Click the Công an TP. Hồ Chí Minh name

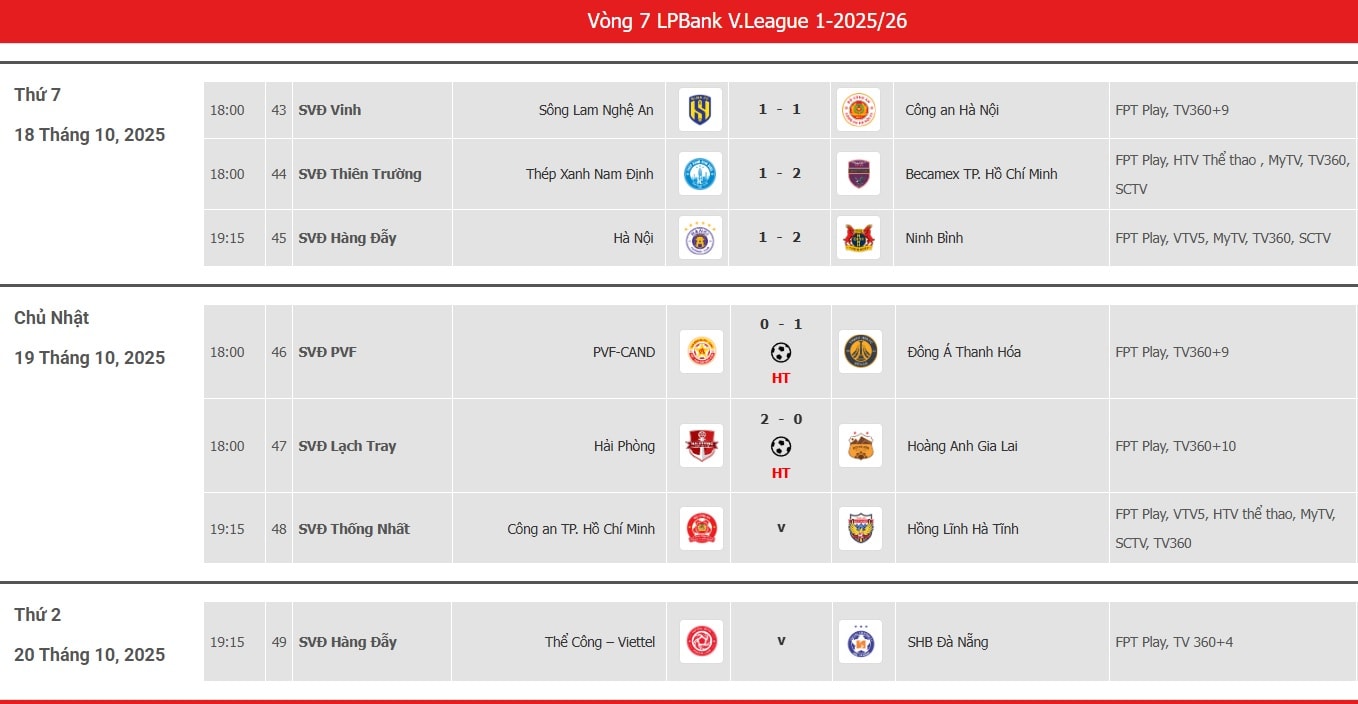(581, 529)
